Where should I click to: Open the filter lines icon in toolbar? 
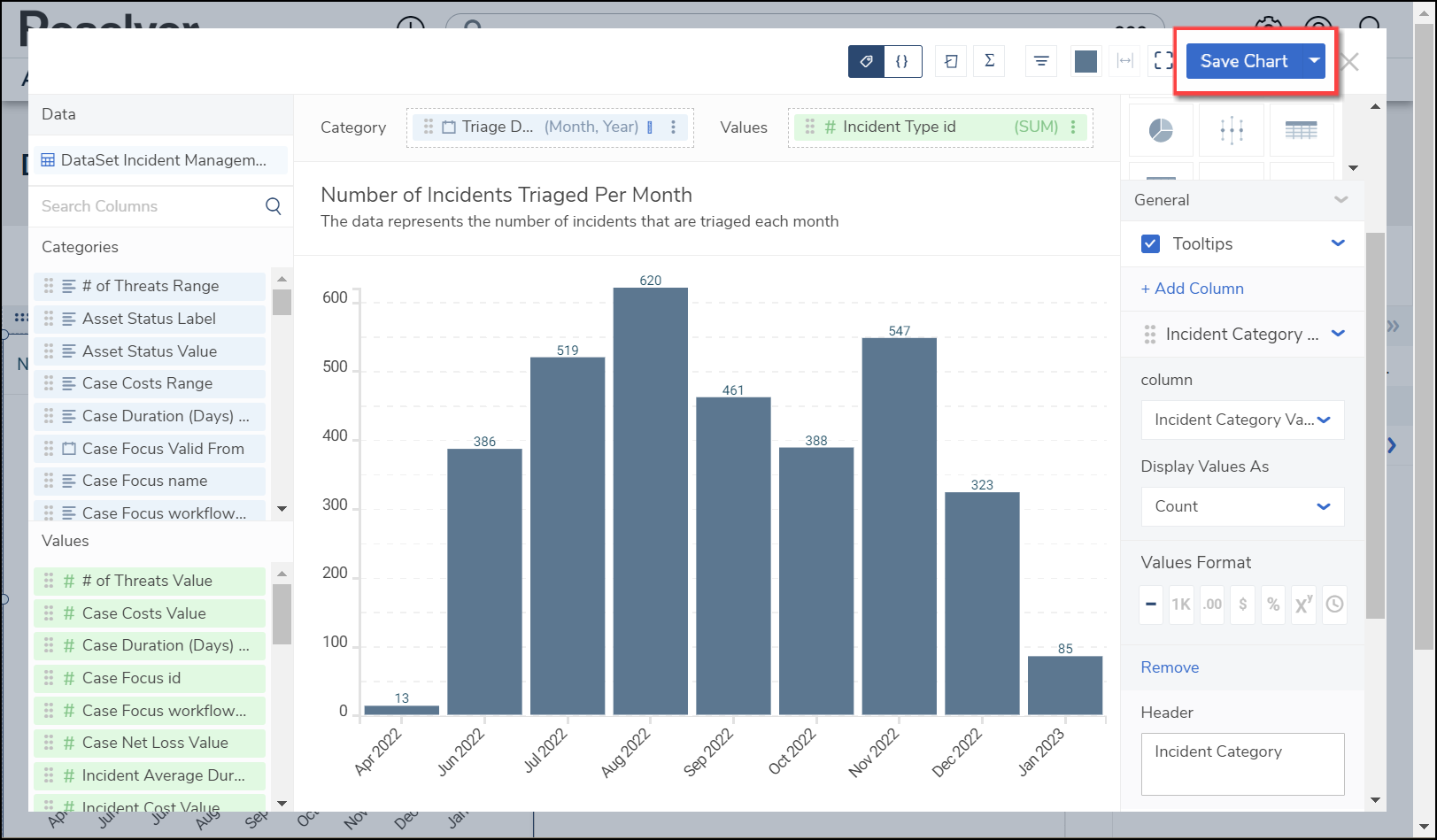(x=1041, y=61)
